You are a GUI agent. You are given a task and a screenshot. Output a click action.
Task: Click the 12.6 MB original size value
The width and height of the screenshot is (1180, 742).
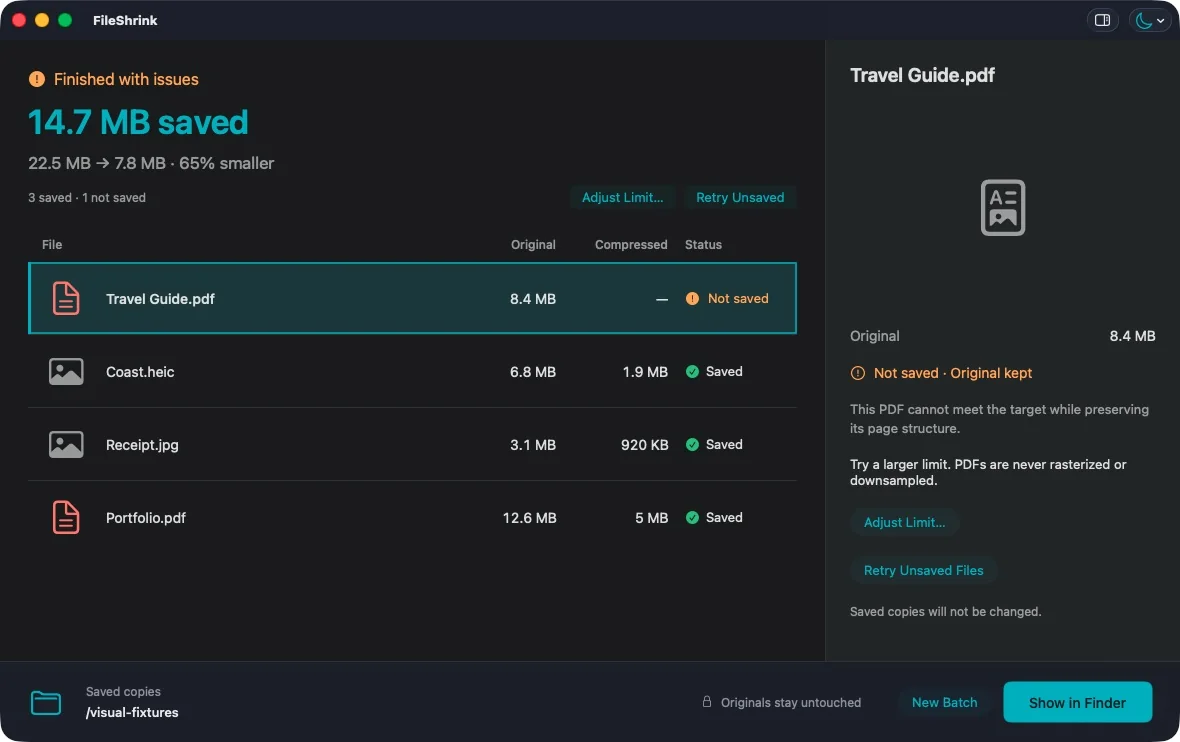point(529,518)
